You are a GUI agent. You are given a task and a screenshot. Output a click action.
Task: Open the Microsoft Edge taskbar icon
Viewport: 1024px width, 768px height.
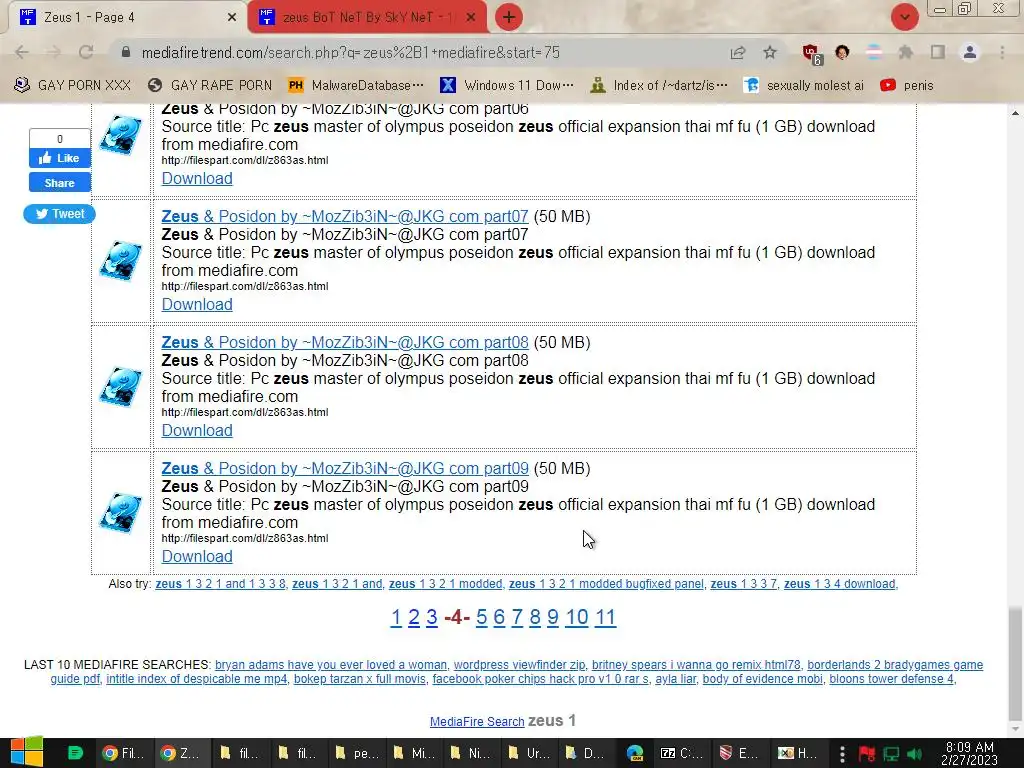(635, 753)
